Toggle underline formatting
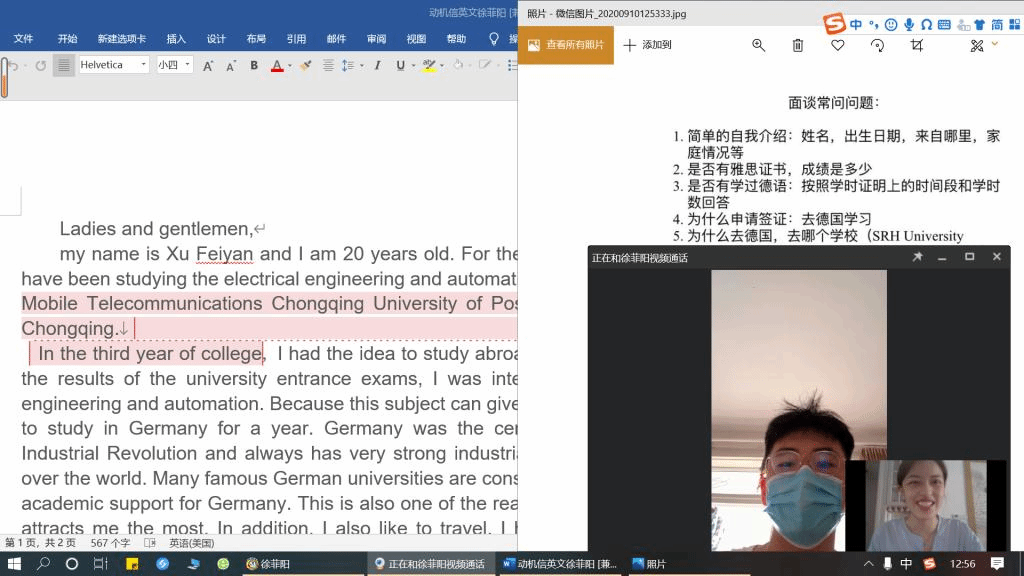The height and width of the screenshot is (576, 1024). coord(400,66)
